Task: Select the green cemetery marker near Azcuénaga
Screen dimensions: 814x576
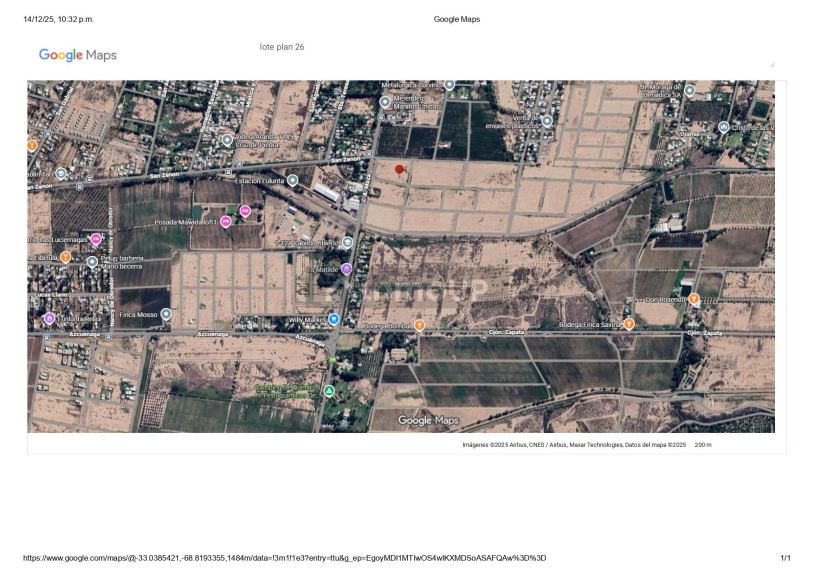Action: 327,389
